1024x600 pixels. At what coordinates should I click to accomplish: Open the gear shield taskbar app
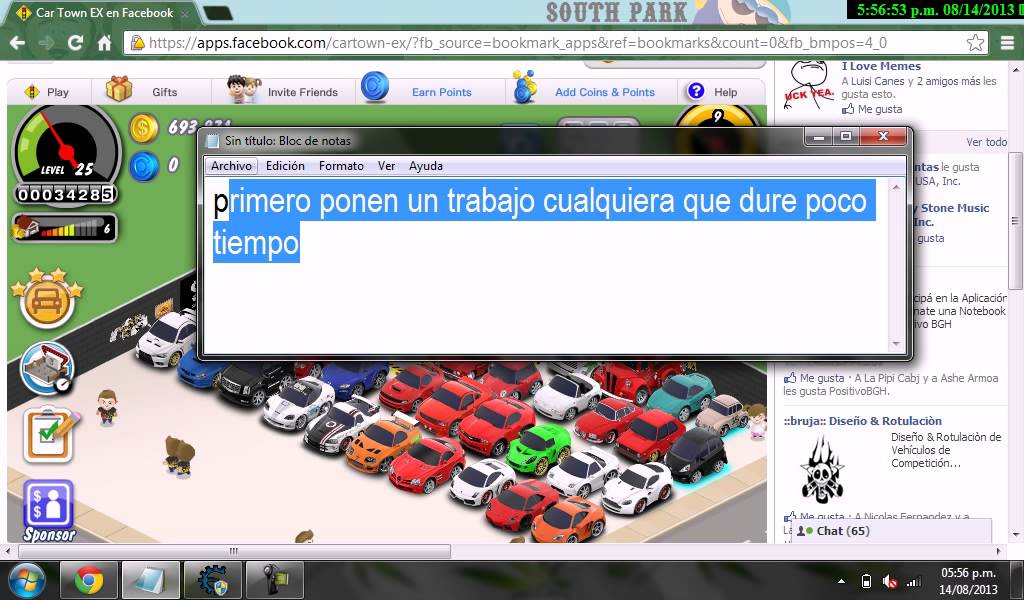click(x=213, y=580)
